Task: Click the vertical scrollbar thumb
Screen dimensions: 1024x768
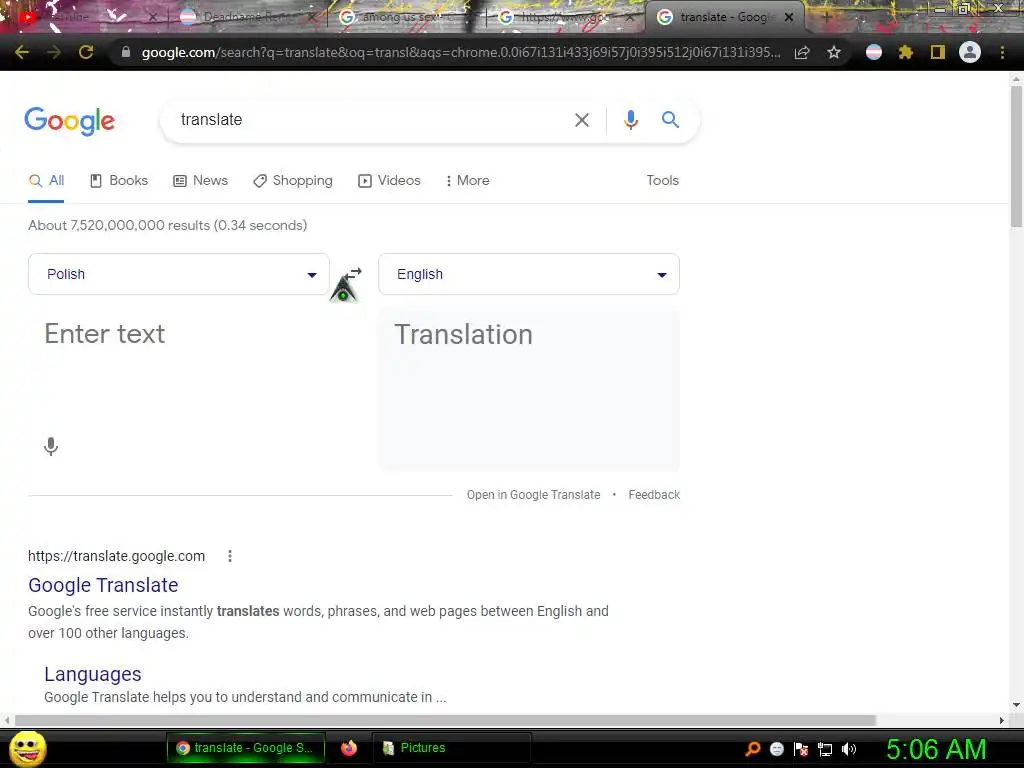Action: click(x=1016, y=156)
